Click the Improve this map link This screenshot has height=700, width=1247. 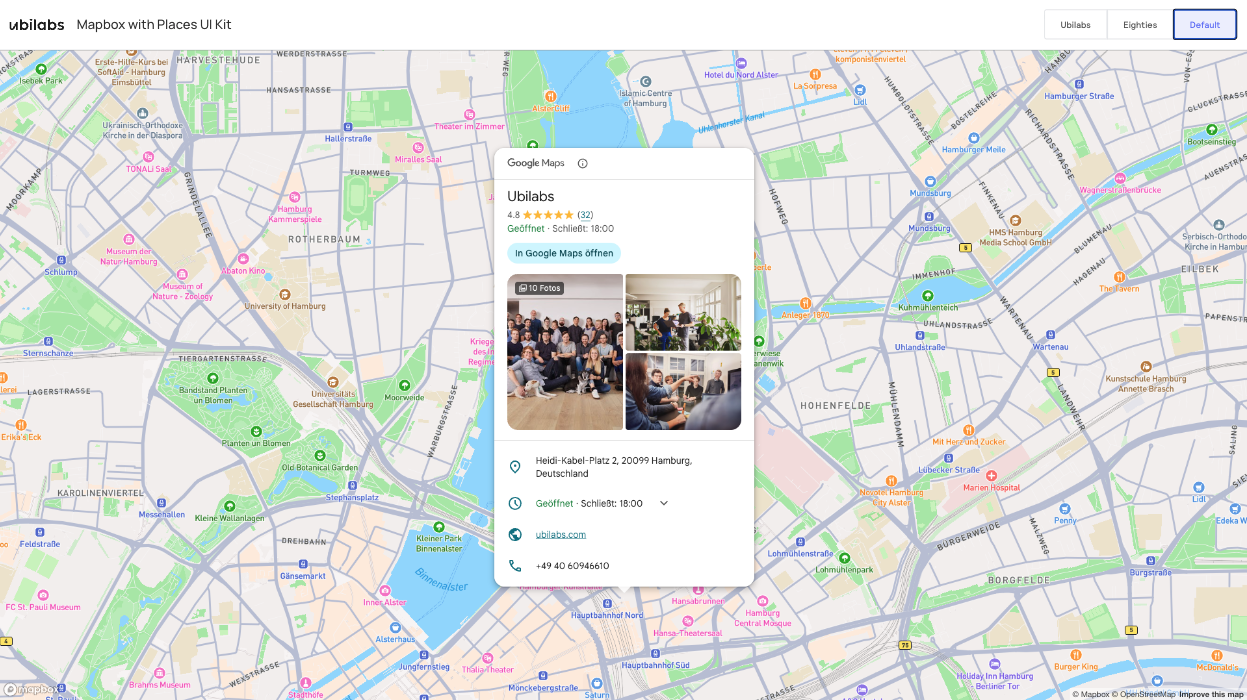pos(1211,694)
